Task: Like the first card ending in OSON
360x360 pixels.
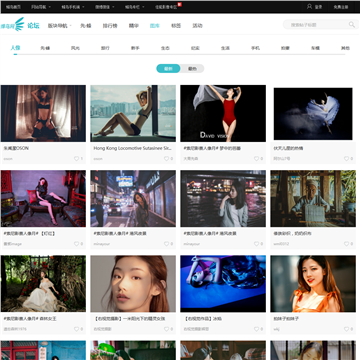Action: [x=76, y=159]
